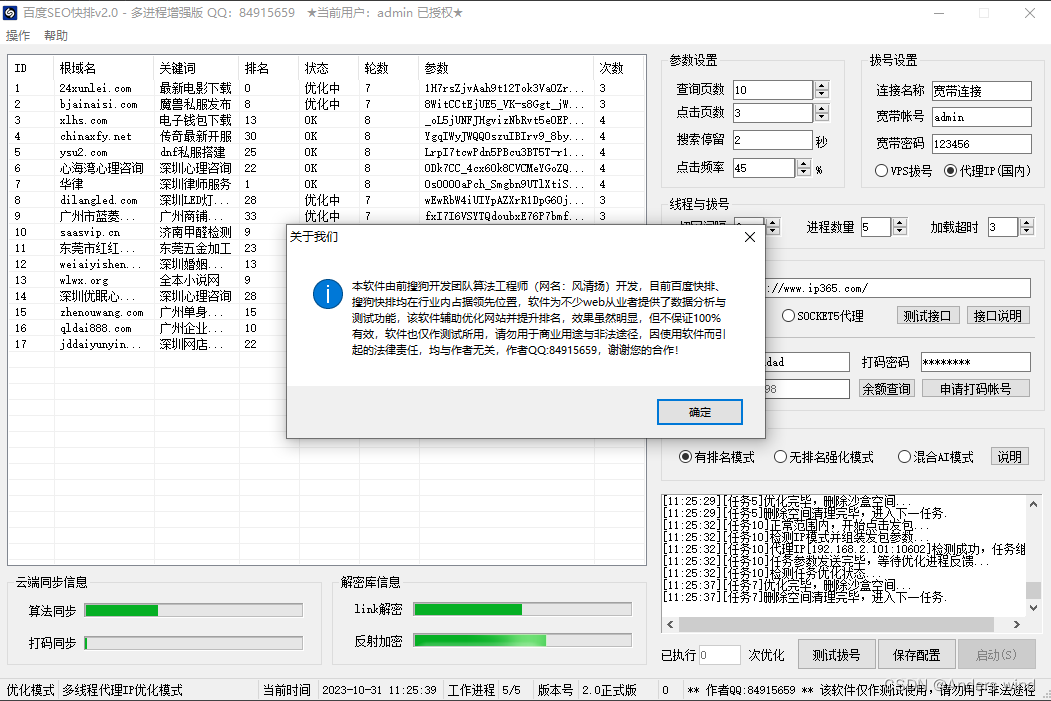Image resolution: width=1051 pixels, height=701 pixels.
Task: Click status bar version 2.0正式版
Action: point(609,690)
